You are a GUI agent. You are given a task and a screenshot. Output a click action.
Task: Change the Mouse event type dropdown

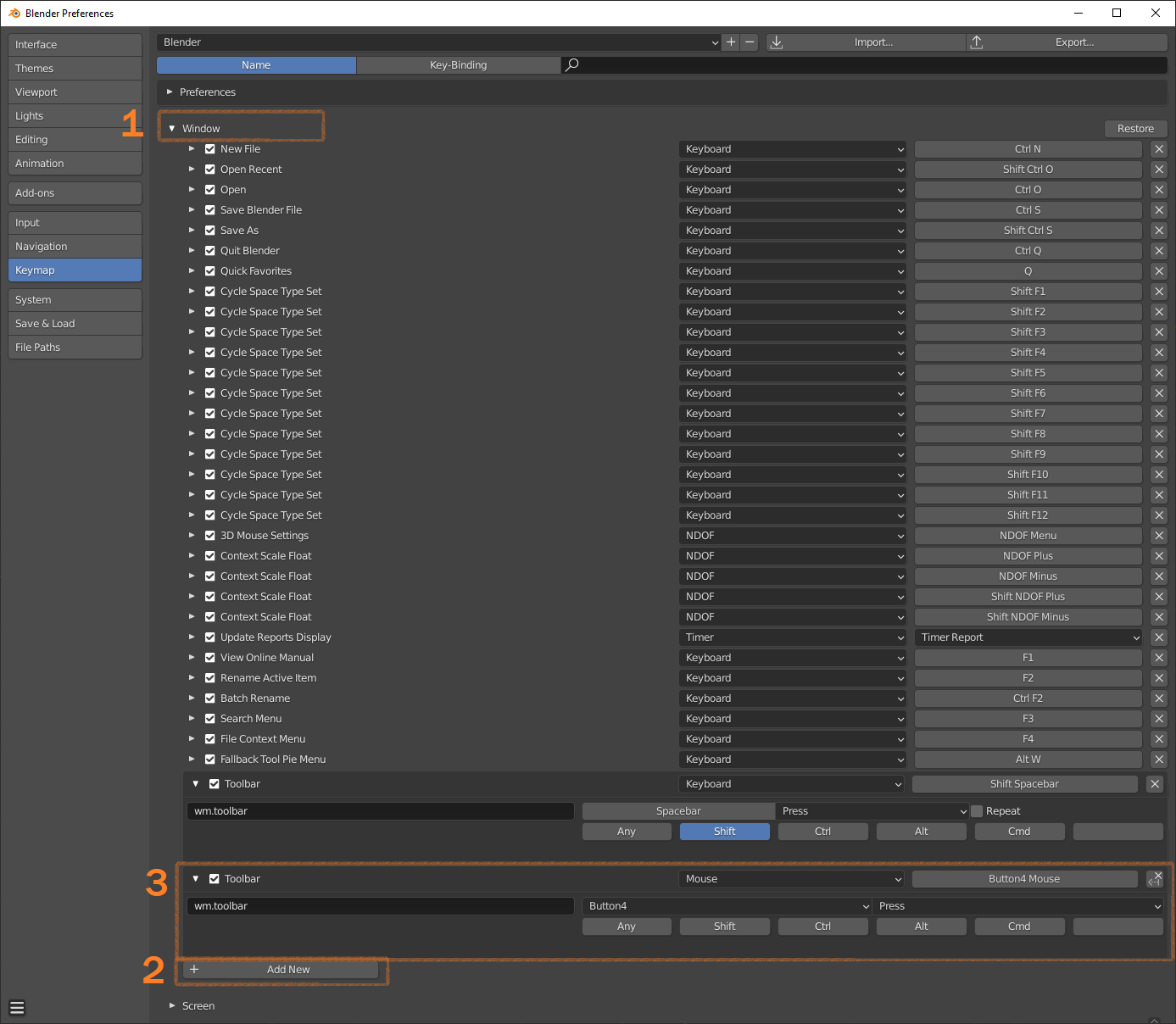792,879
